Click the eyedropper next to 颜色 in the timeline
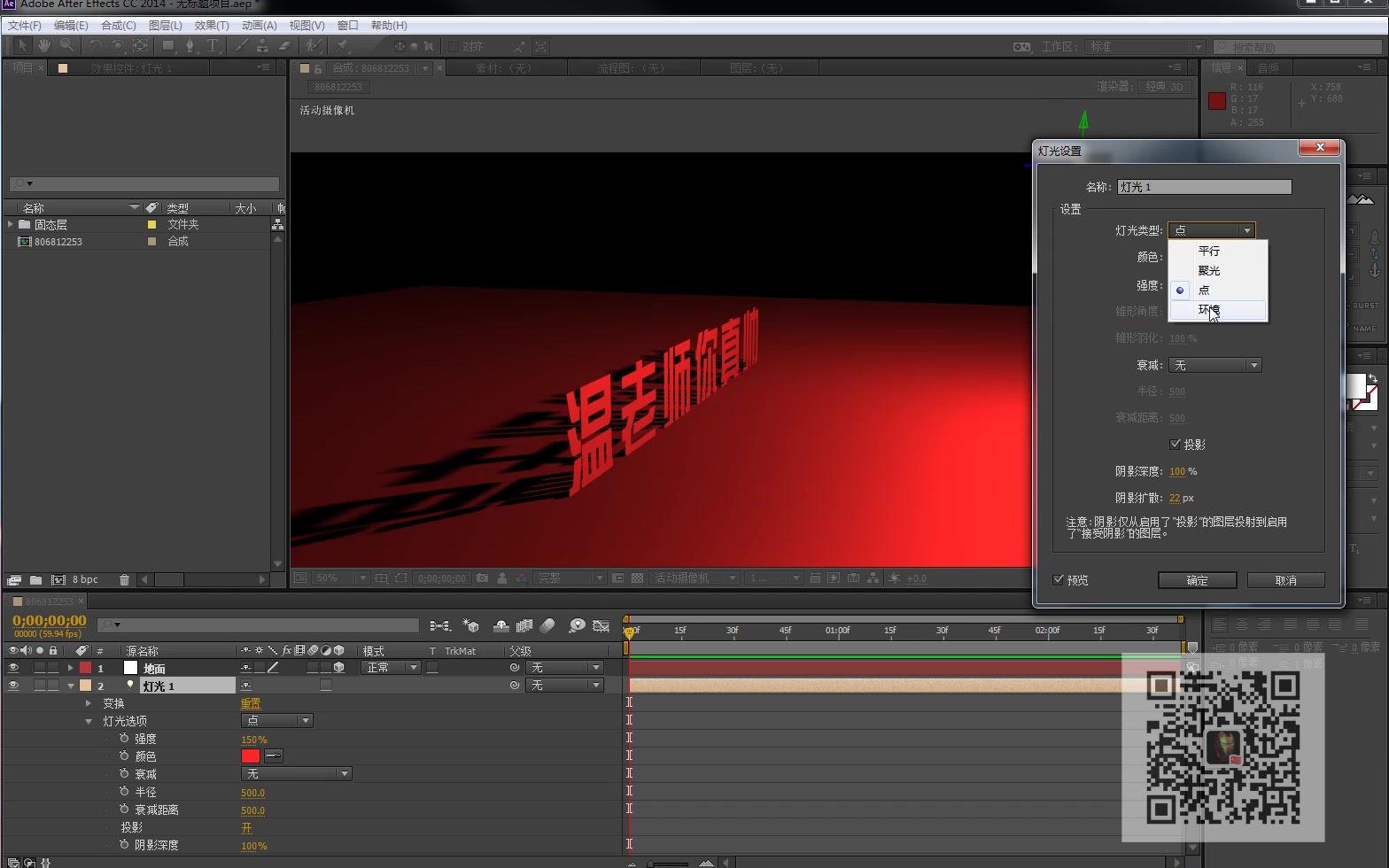Image resolution: width=1389 pixels, height=868 pixels. (274, 756)
